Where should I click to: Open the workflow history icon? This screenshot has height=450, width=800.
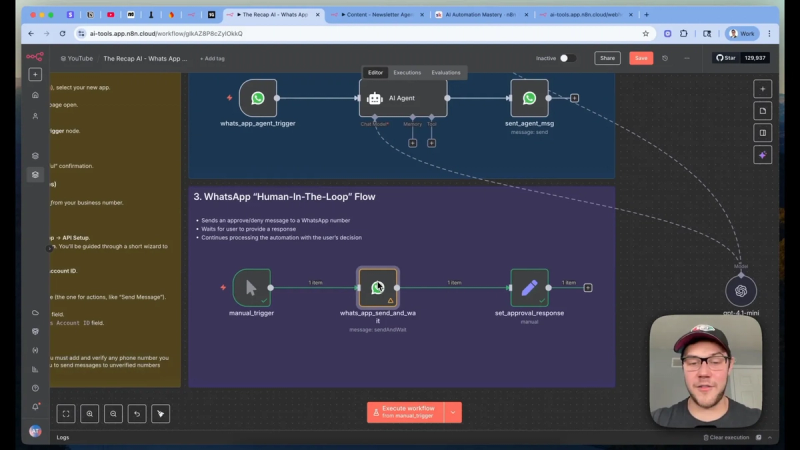click(665, 58)
